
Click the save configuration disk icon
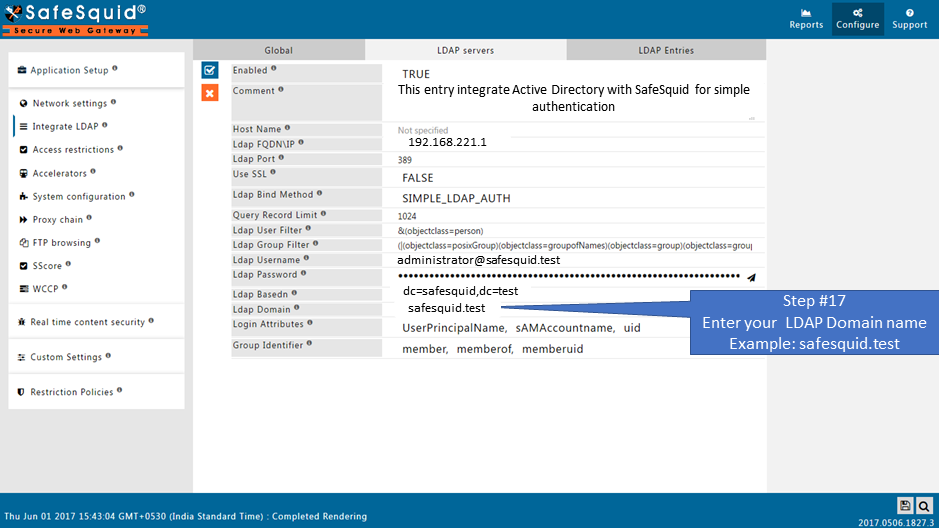[x=905, y=506]
